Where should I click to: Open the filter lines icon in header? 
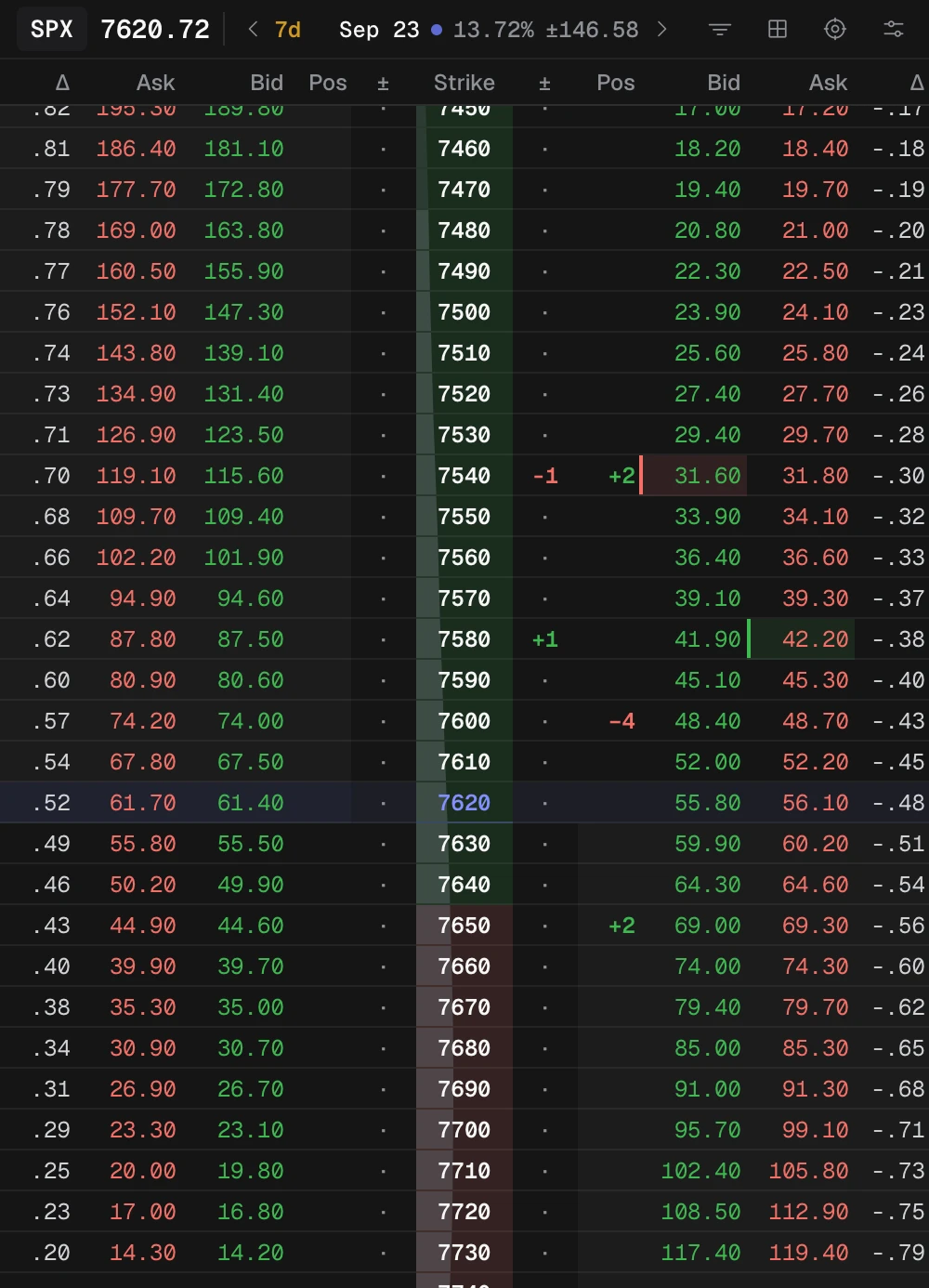pos(719,30)
